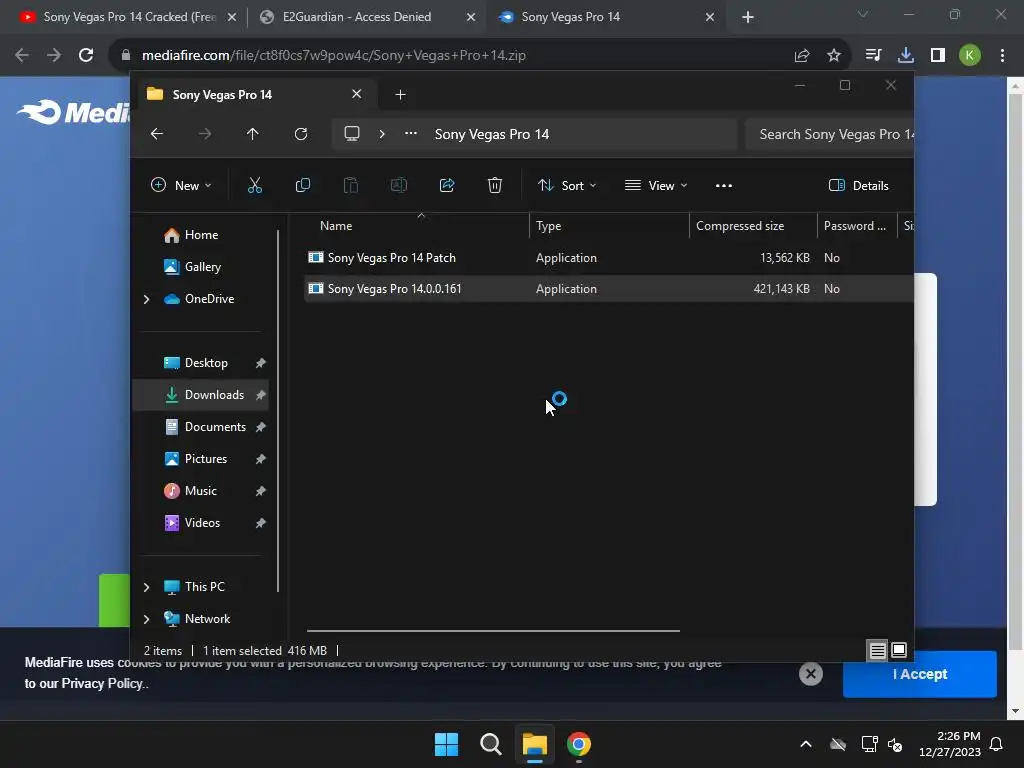Open a new Chrome tab
Image resolution: width=1024 pixels, height=768 pixels.
tap(748, 18)
